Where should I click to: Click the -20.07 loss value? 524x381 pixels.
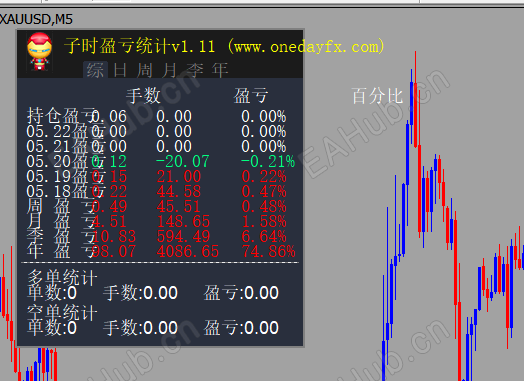[x=182, y=162]
